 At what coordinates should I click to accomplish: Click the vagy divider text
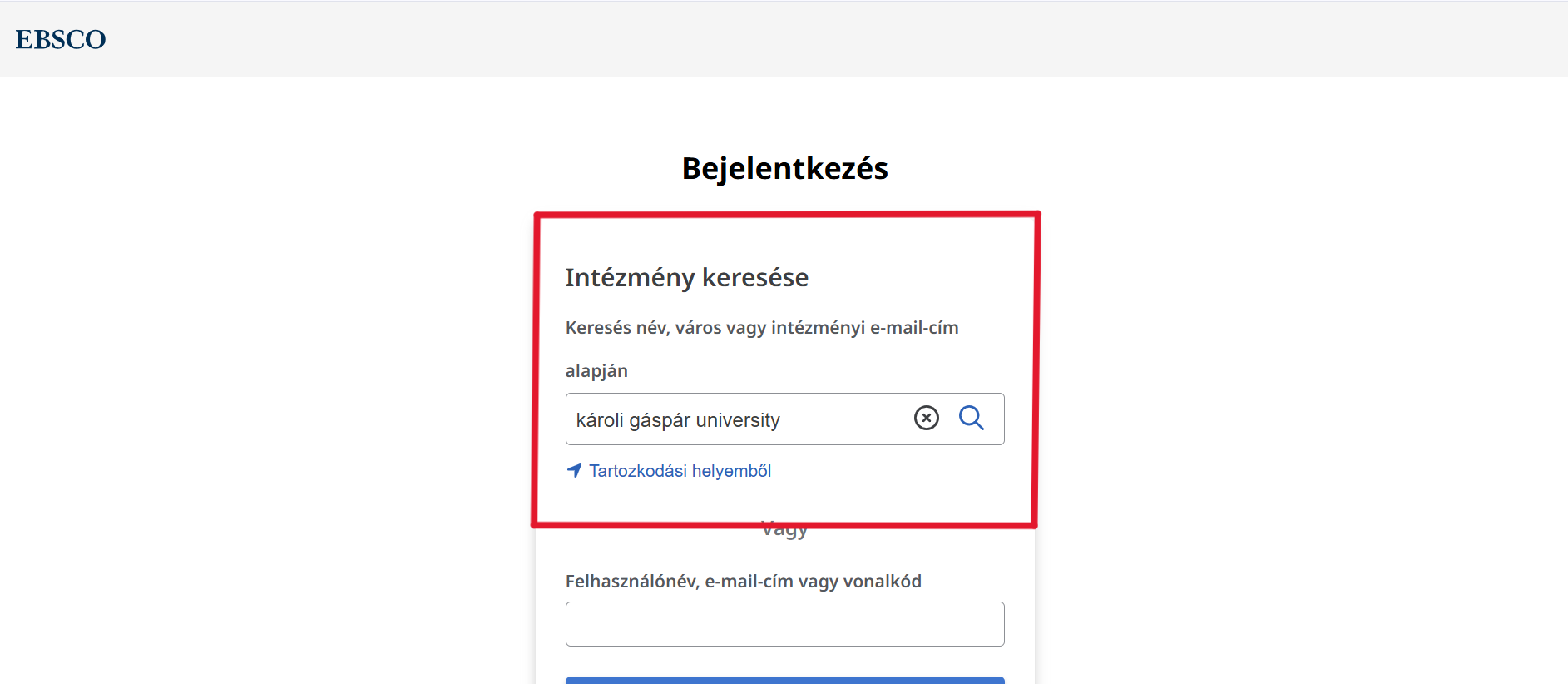click(x=784, y=533)
